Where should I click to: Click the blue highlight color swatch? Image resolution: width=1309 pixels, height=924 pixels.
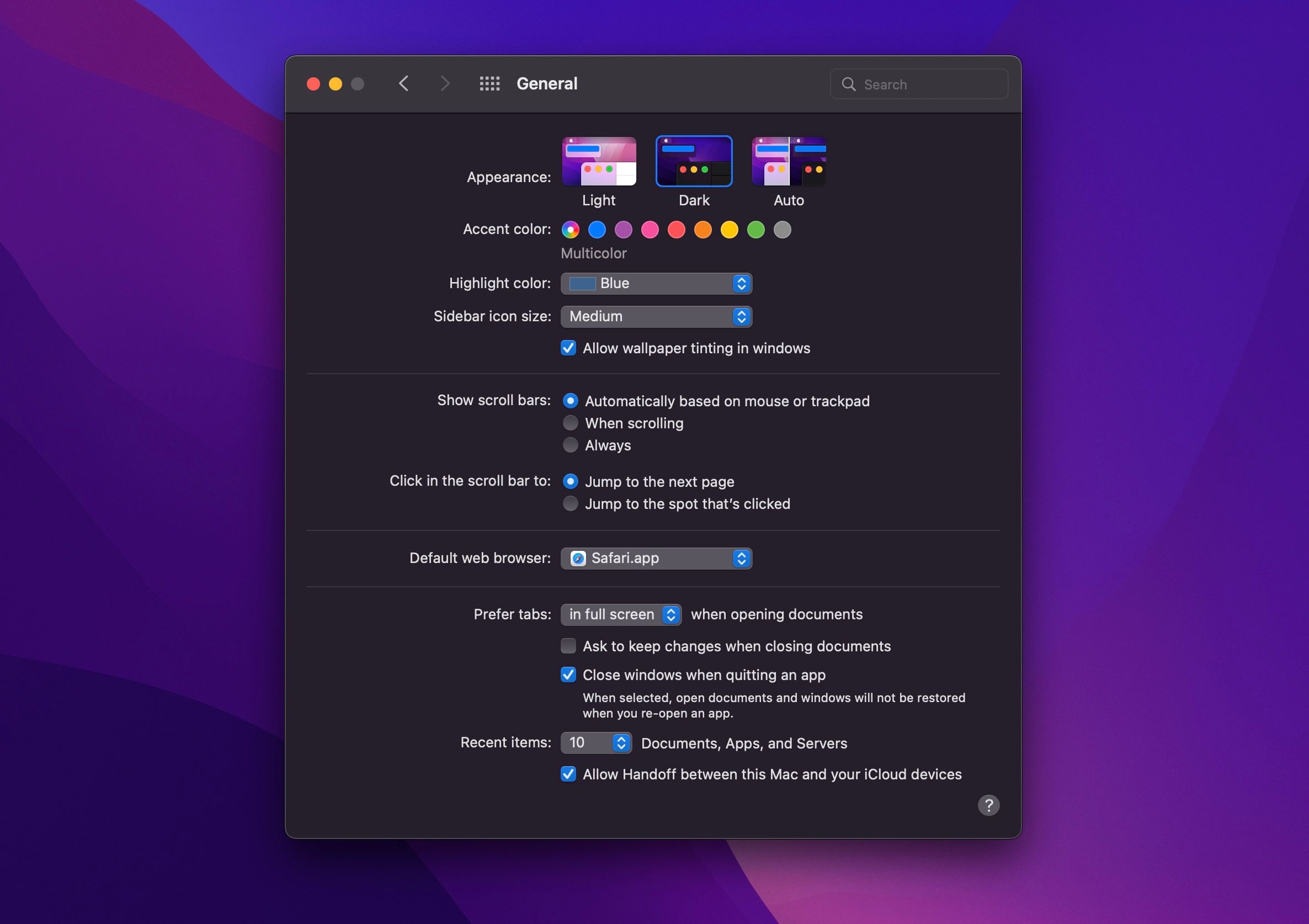tap(582, 283)
